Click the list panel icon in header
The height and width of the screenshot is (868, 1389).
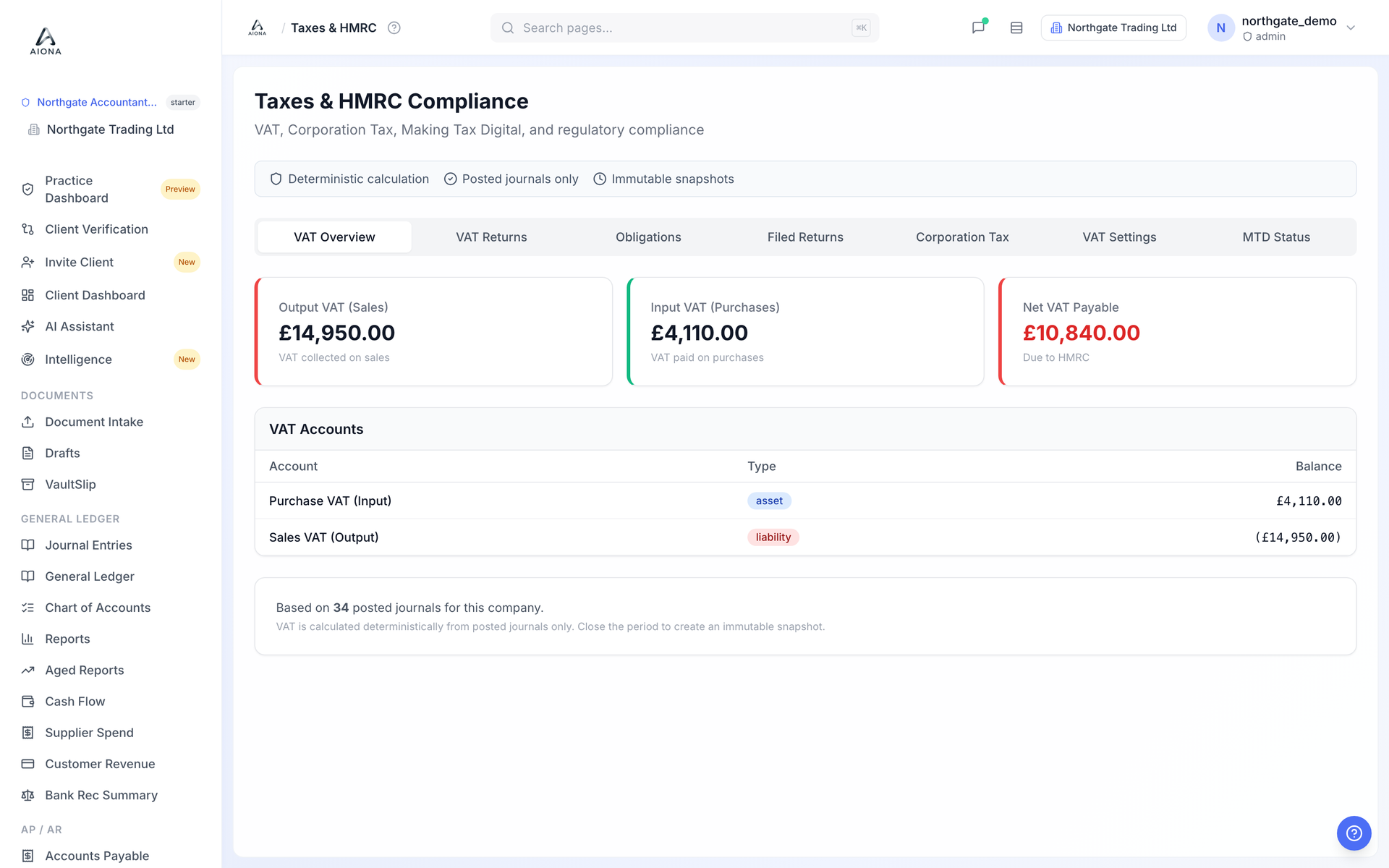coord(1016,27)
